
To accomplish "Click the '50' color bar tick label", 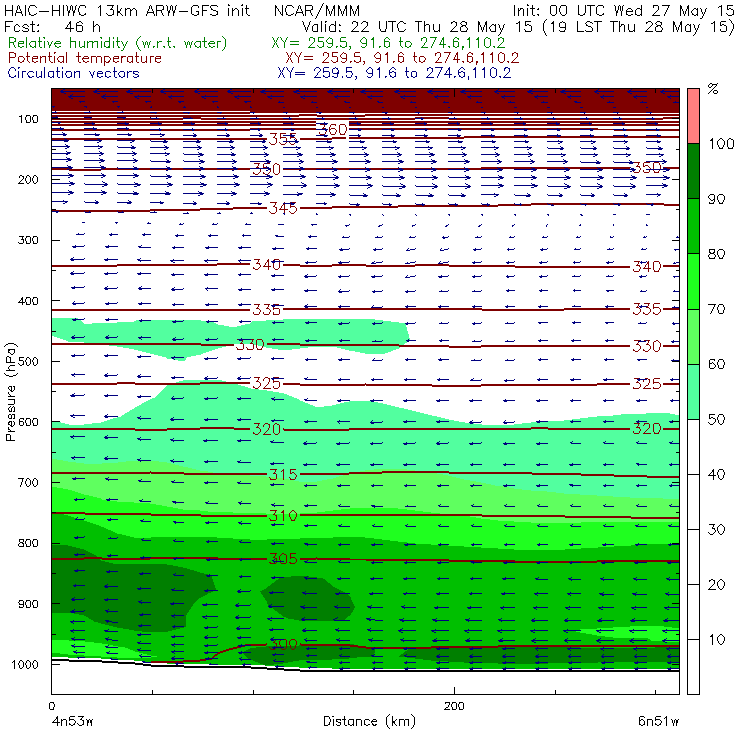I will (x=716, y=420).
